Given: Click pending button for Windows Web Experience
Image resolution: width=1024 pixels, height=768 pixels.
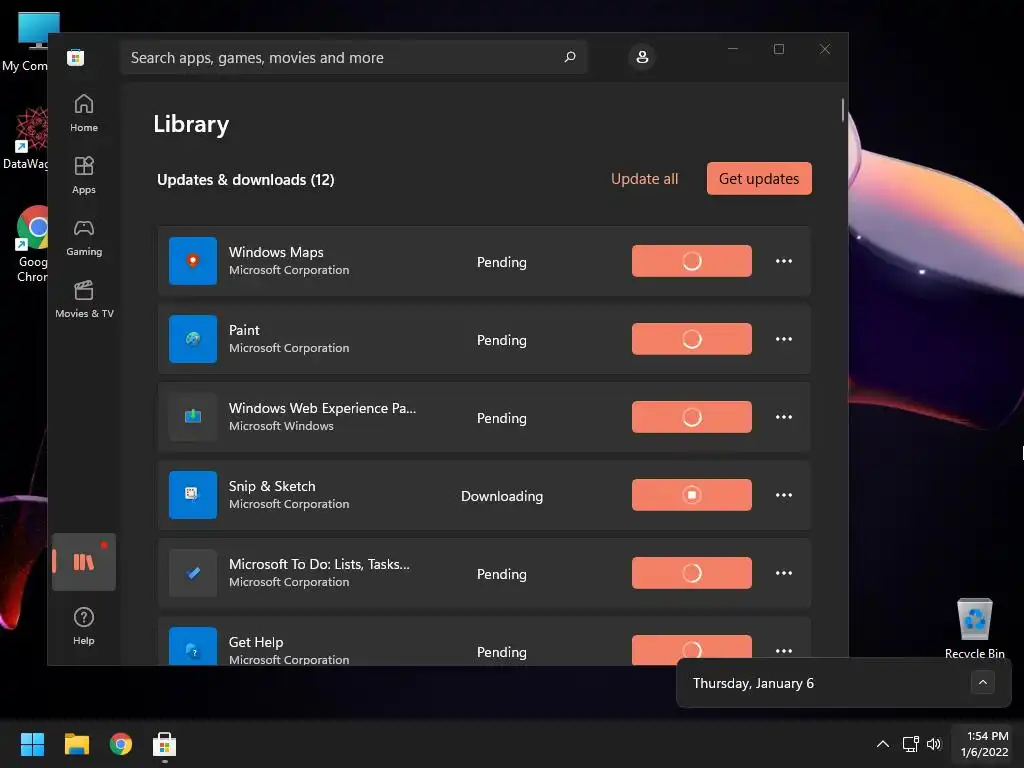Looking at the screenshot, I should coord(692,417).
